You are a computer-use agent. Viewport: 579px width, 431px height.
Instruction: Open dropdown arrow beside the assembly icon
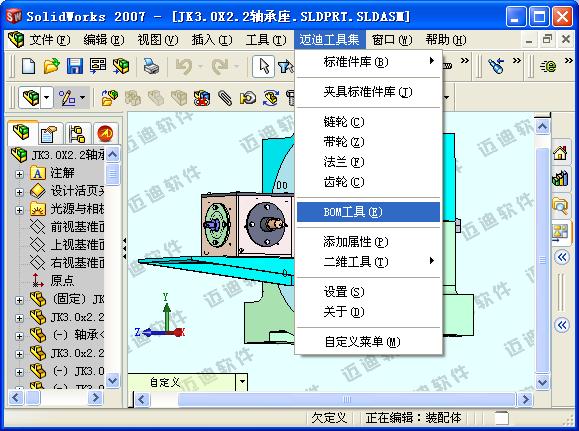(x=47, y=98)
